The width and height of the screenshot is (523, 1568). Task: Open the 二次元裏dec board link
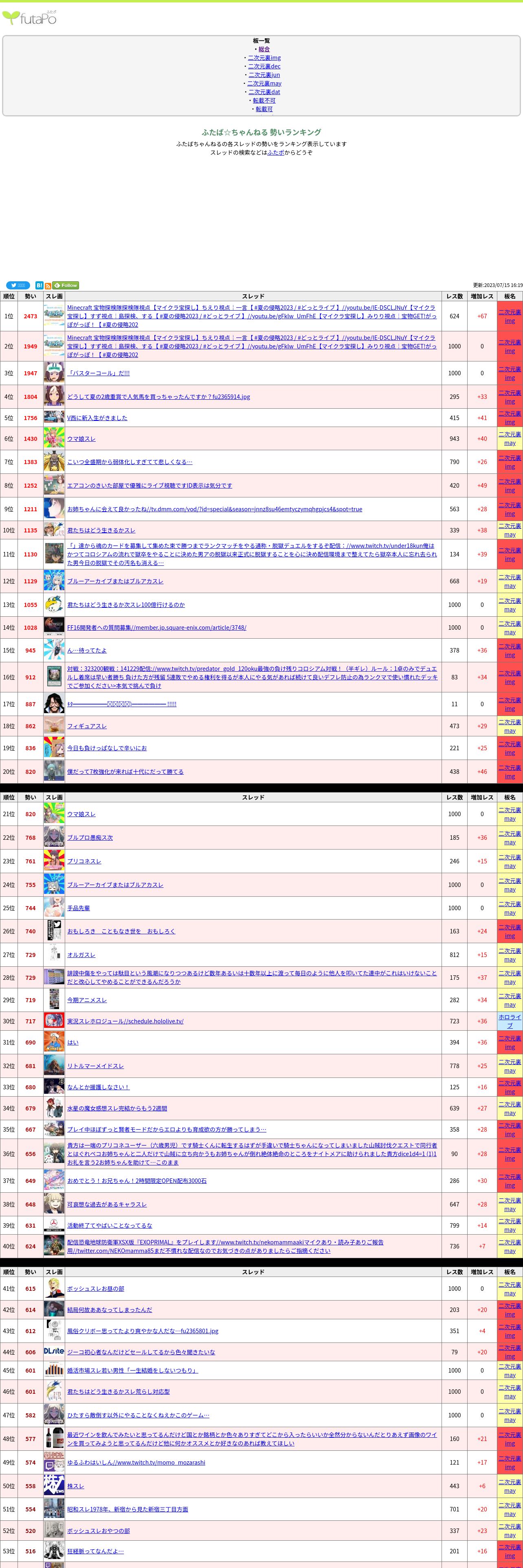264,66
